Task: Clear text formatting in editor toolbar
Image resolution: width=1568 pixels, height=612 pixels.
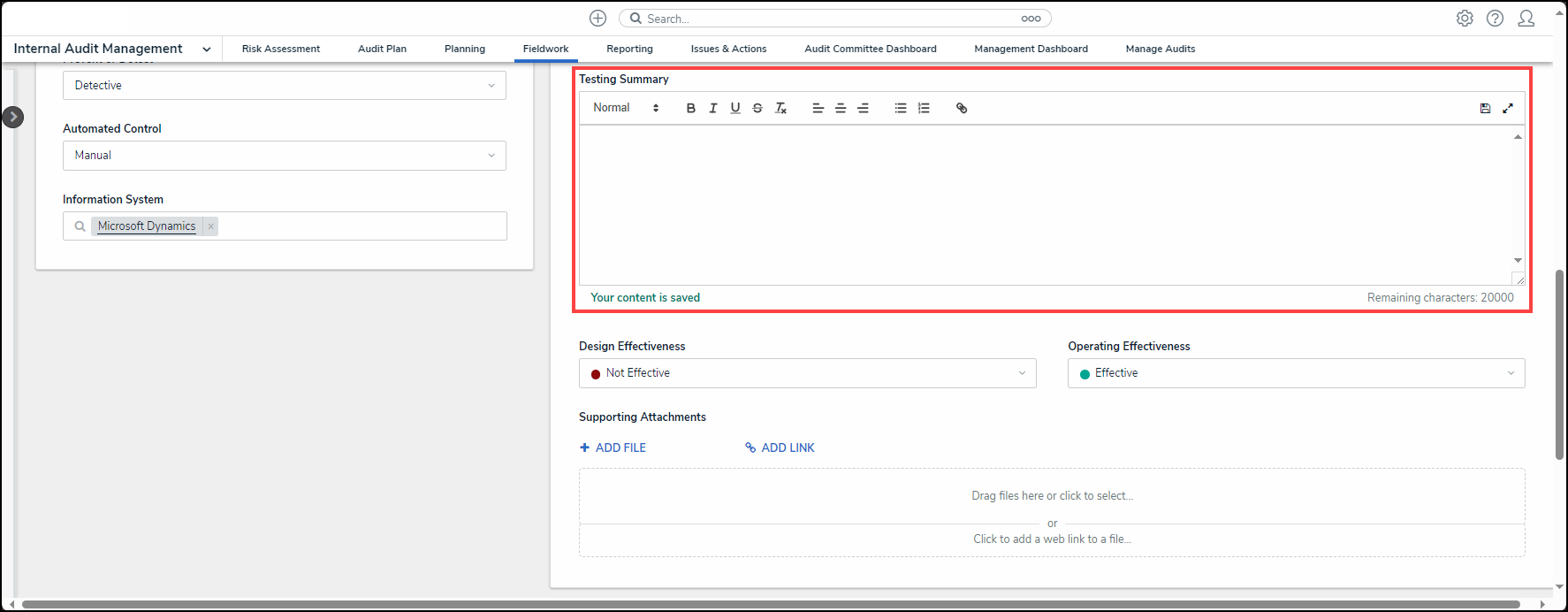Action: 780,108
